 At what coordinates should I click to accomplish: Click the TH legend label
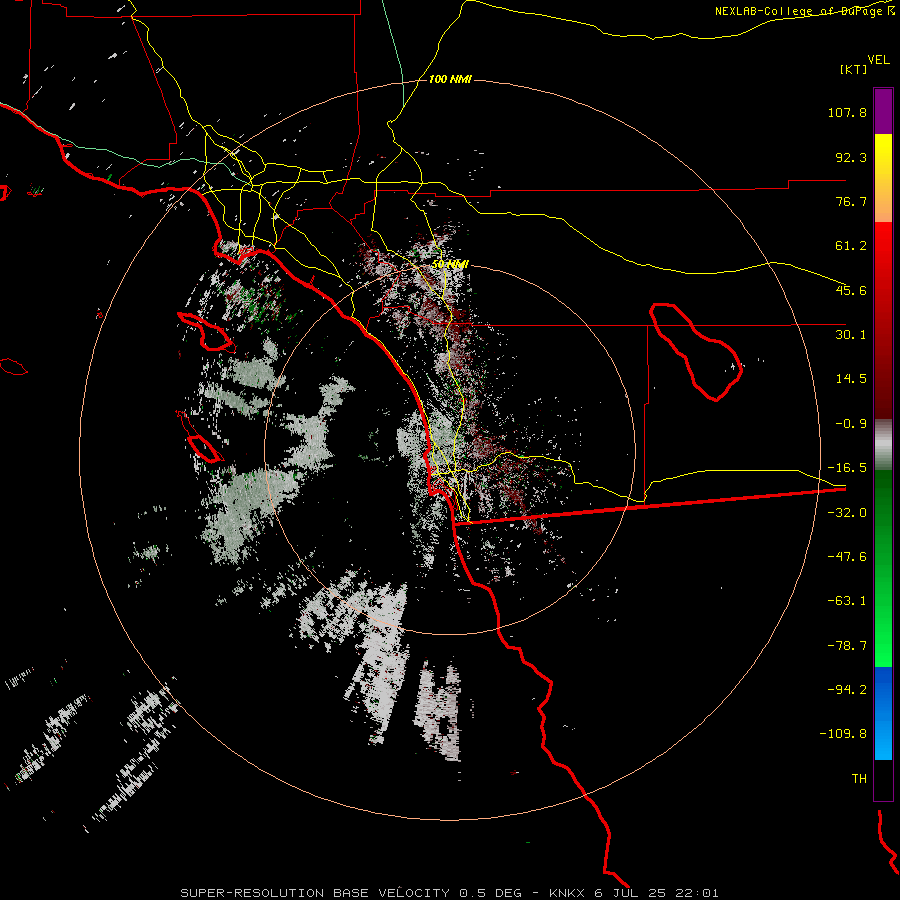(x=859, y=779)
